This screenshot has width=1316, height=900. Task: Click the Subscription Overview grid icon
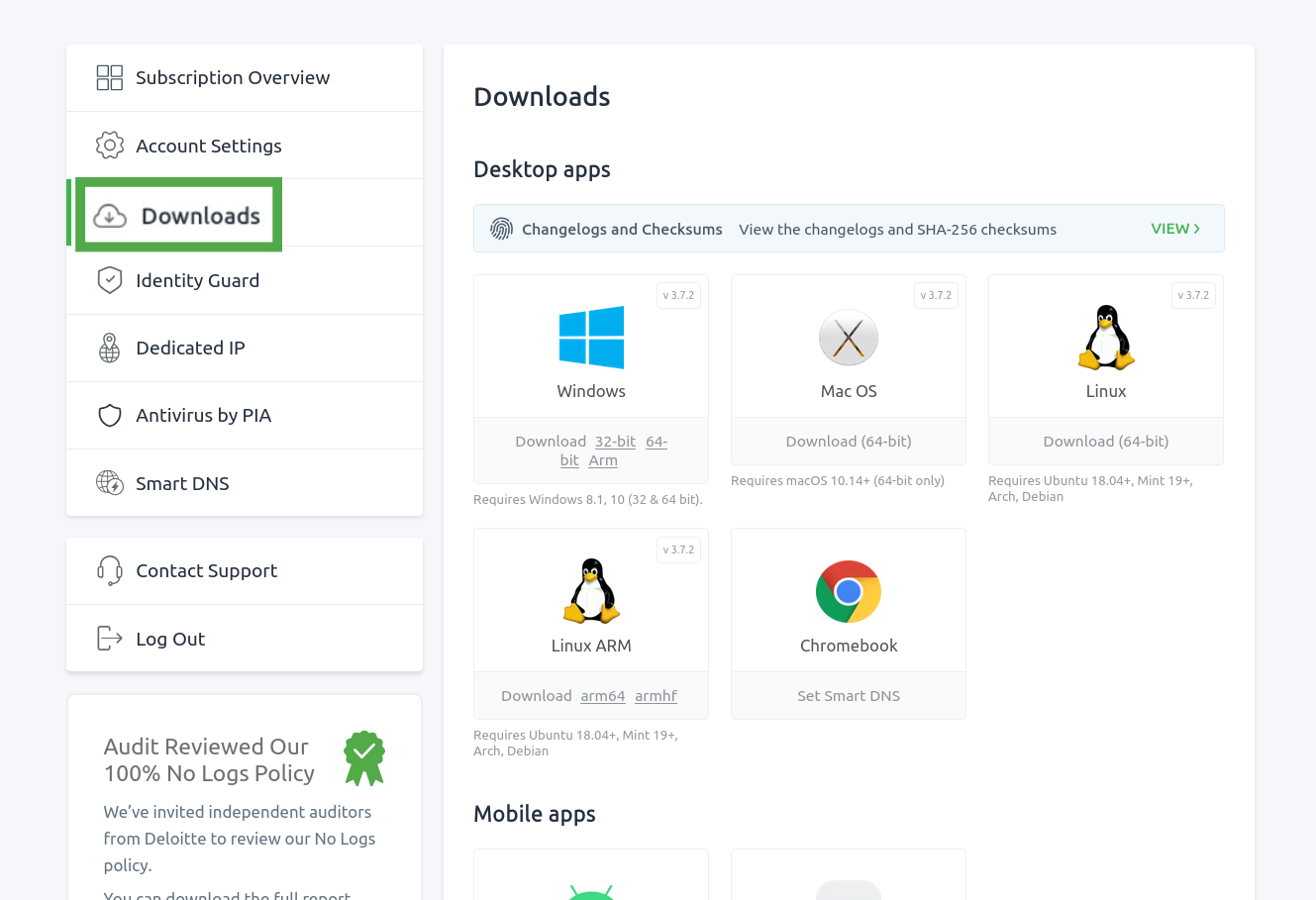[x=110, y=77]
